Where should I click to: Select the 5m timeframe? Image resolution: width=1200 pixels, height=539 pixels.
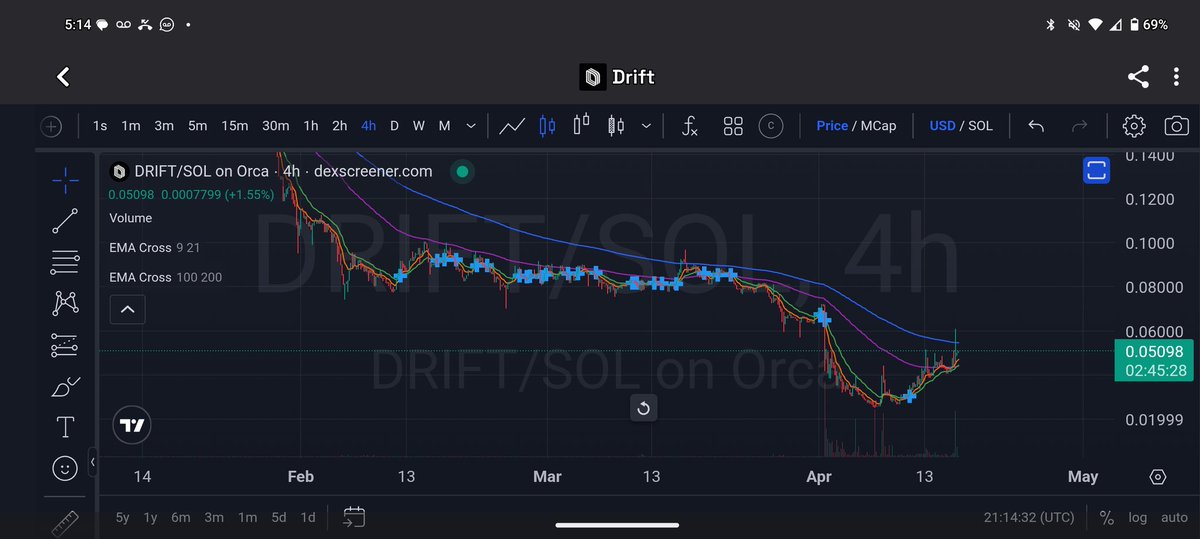[x=198, y=126]
